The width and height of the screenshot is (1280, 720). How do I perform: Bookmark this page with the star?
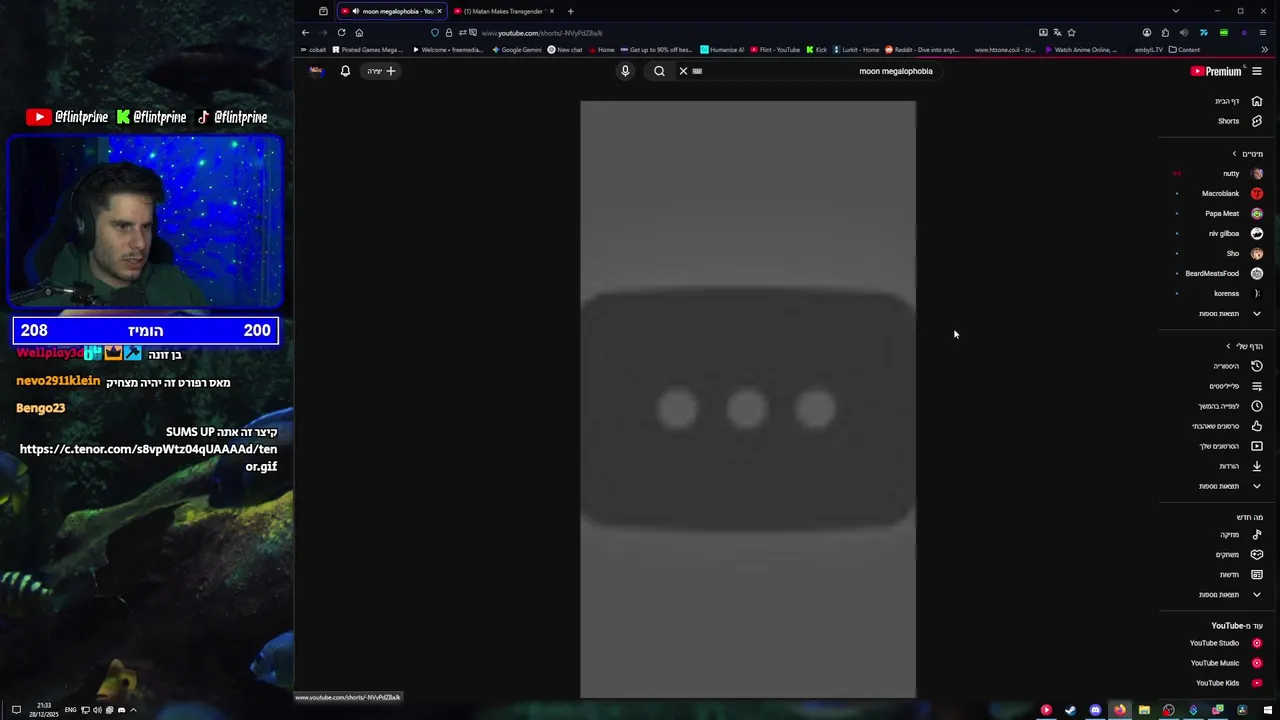(1071, 32)
